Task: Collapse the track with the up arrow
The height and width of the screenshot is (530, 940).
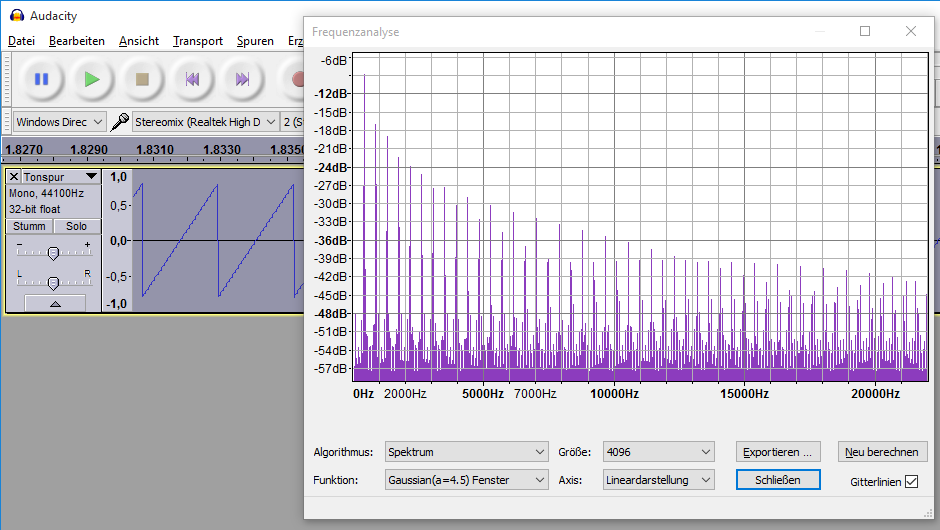Action: [54, 303]
